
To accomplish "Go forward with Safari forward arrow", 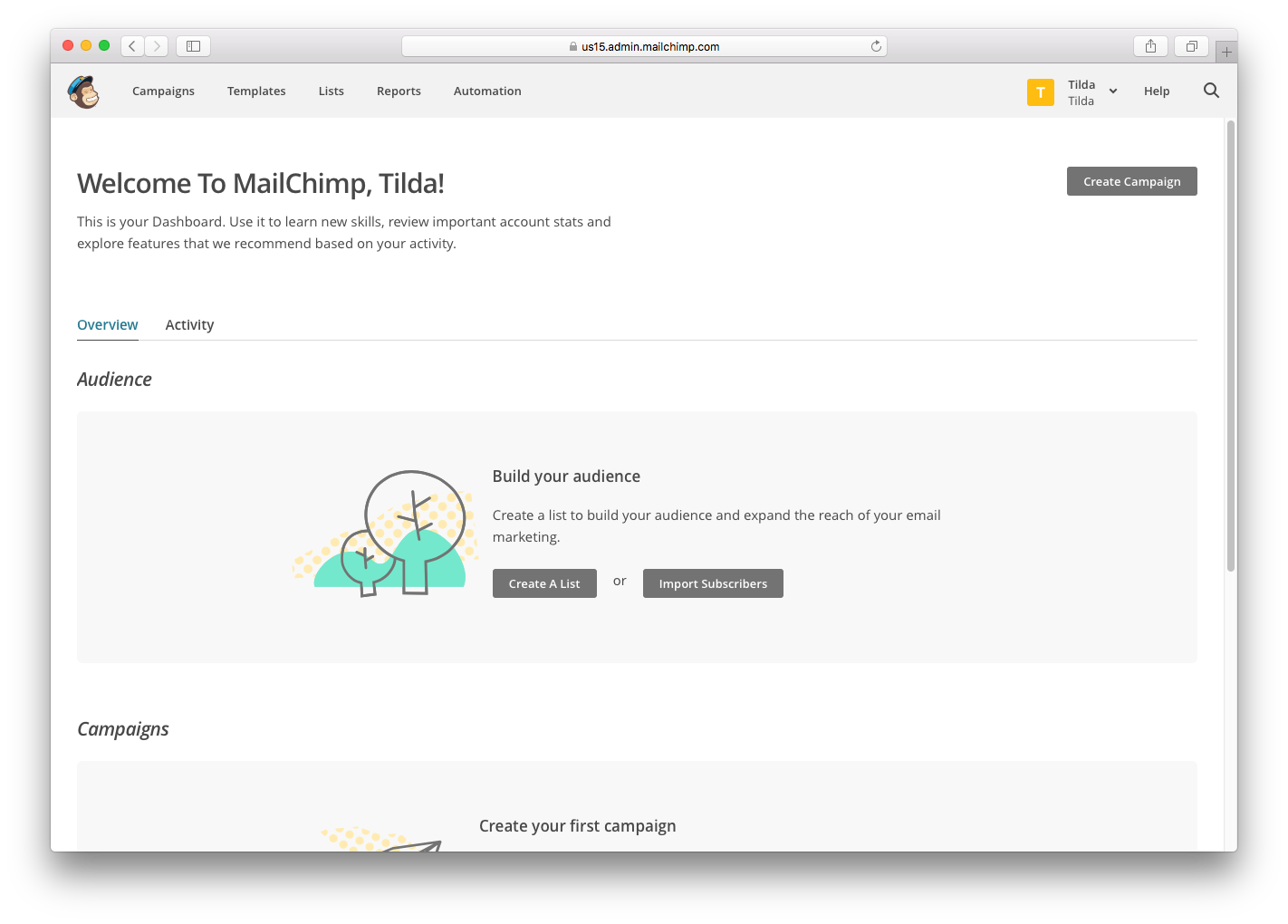I will [157, 46].
